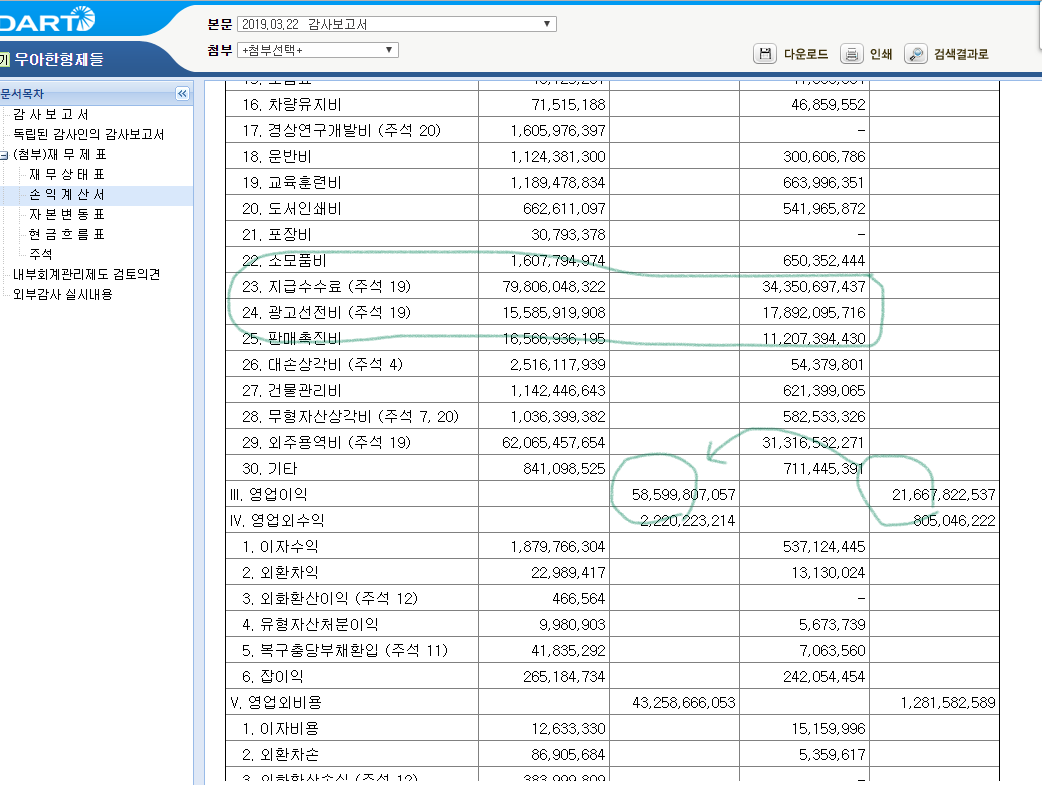Click 28. 무형자산상각비 (주석 7, 20) label
This screenshot has height=785, width=1042.
pos(350,416)
